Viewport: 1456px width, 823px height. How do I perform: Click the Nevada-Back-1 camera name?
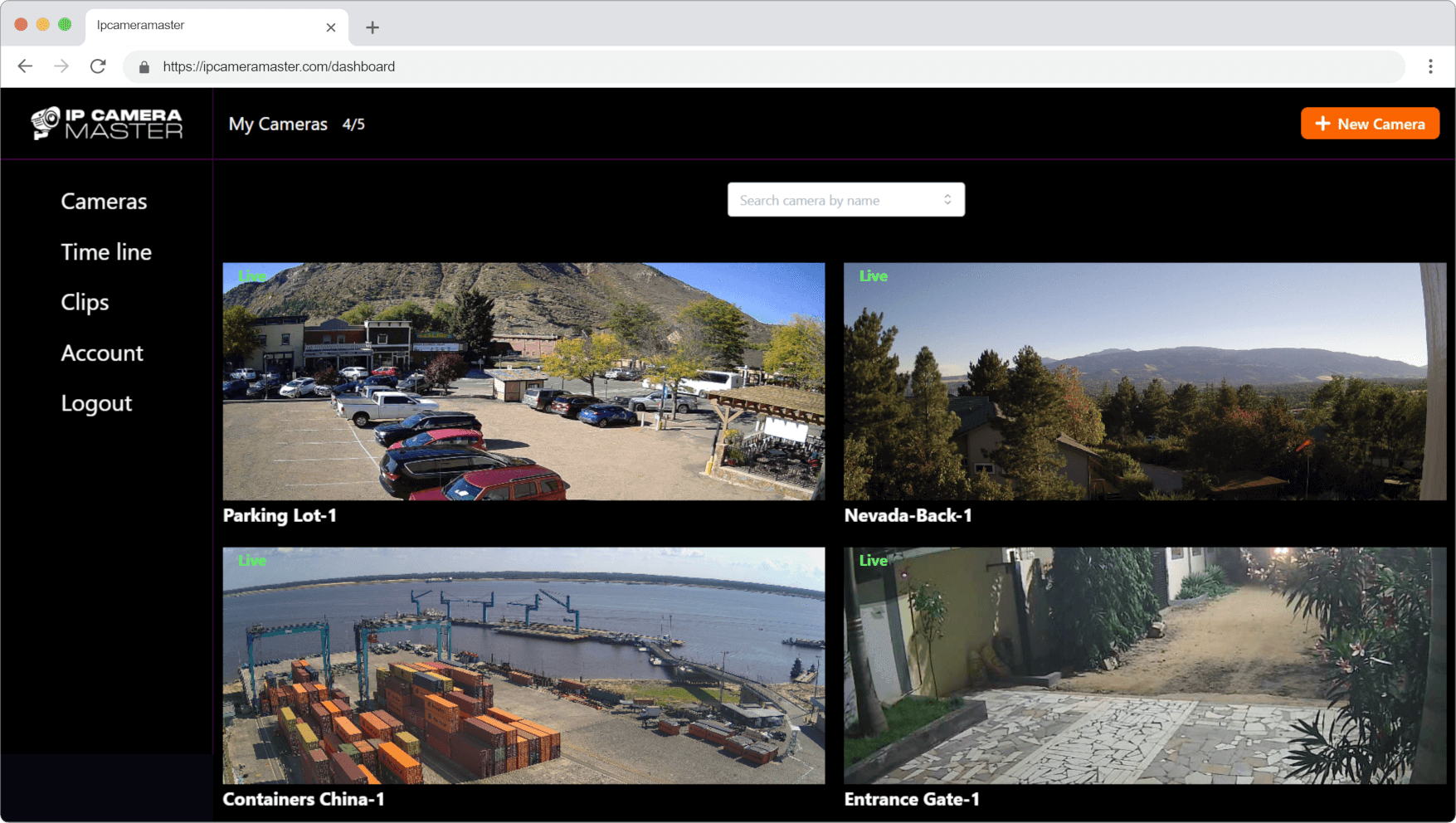pyautogui.click(x=908, y=516)
